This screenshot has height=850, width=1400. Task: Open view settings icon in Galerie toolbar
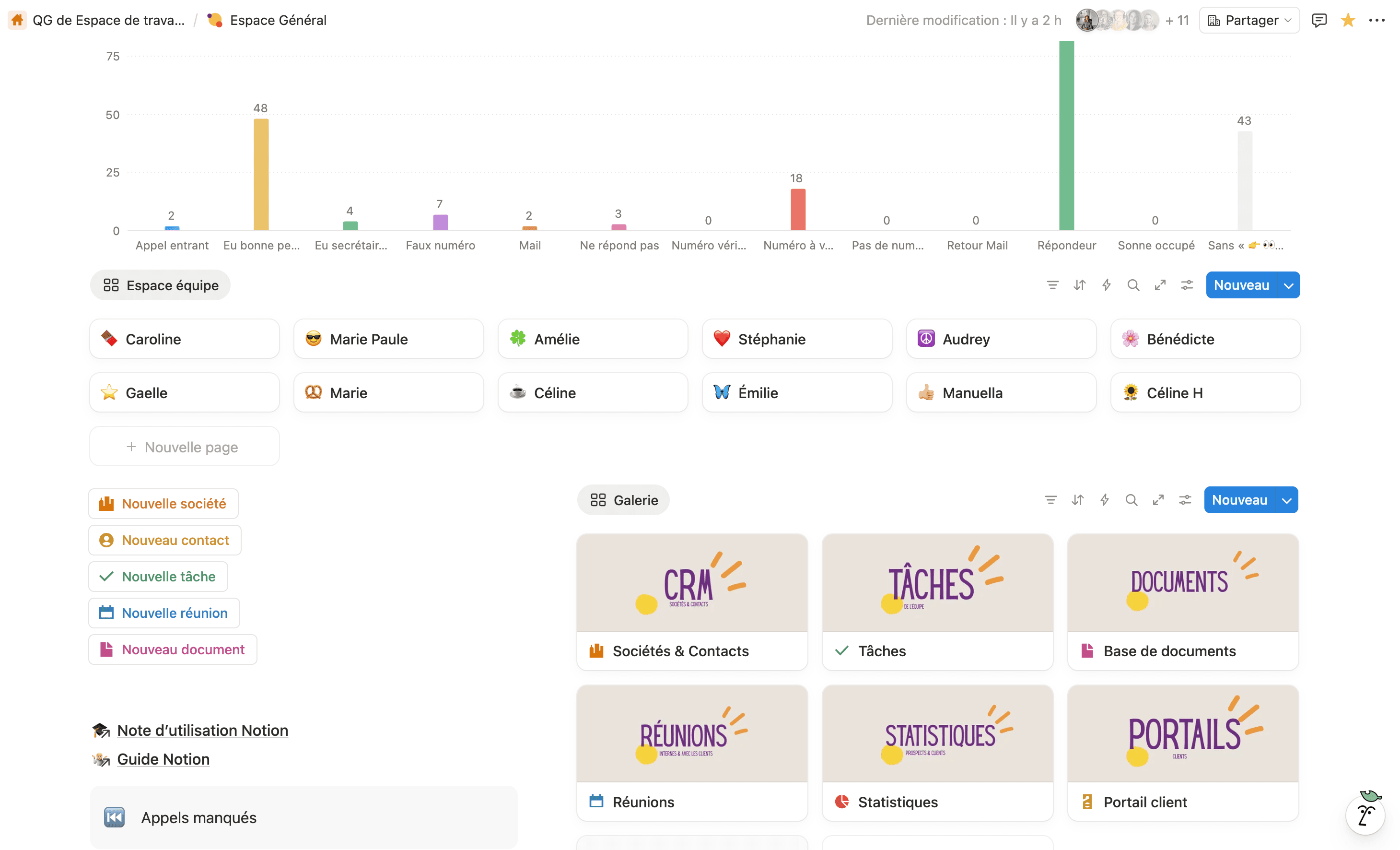click(1185, 500)
